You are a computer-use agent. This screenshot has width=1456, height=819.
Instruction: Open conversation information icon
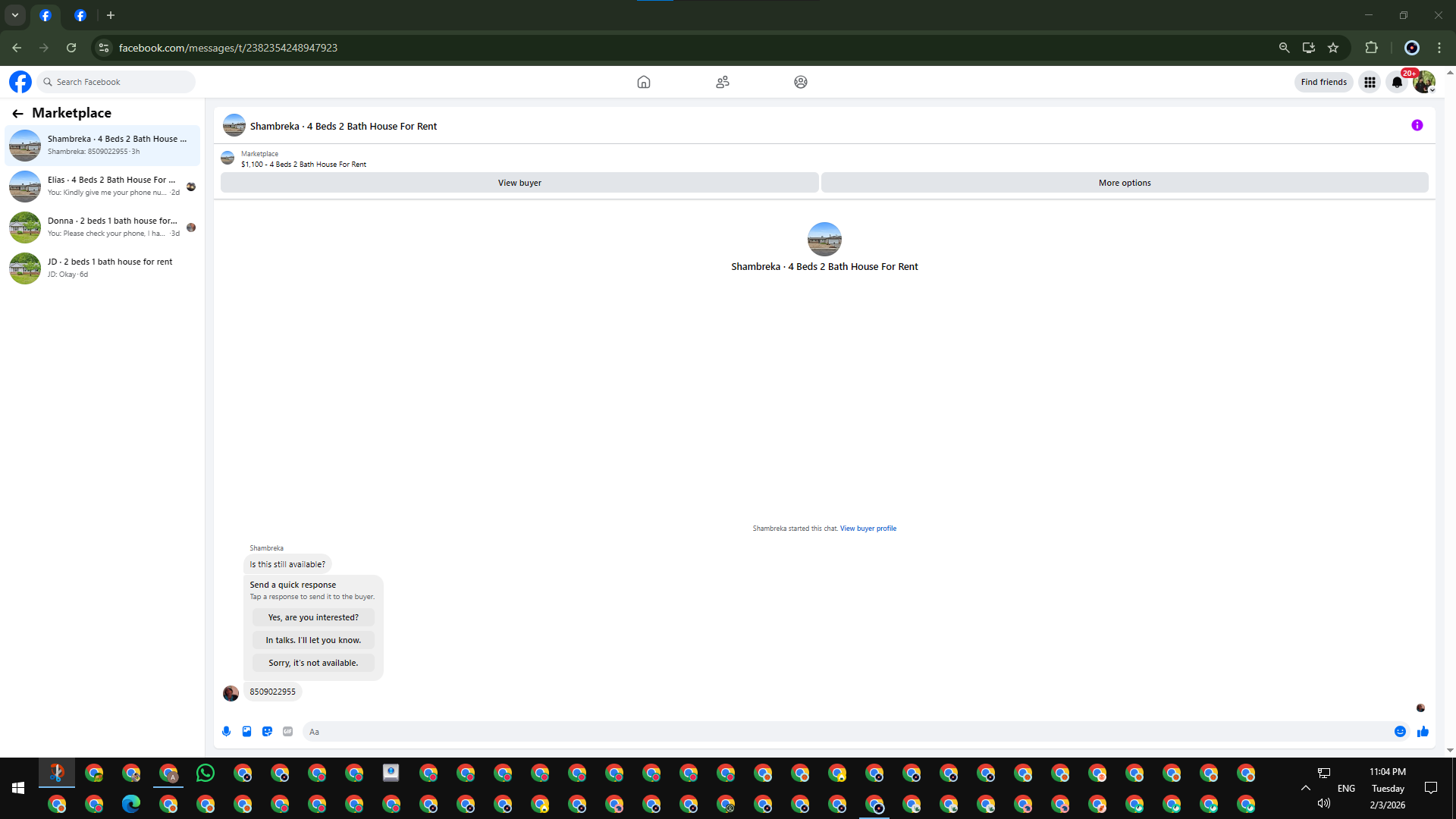(x=1417, y=126)
